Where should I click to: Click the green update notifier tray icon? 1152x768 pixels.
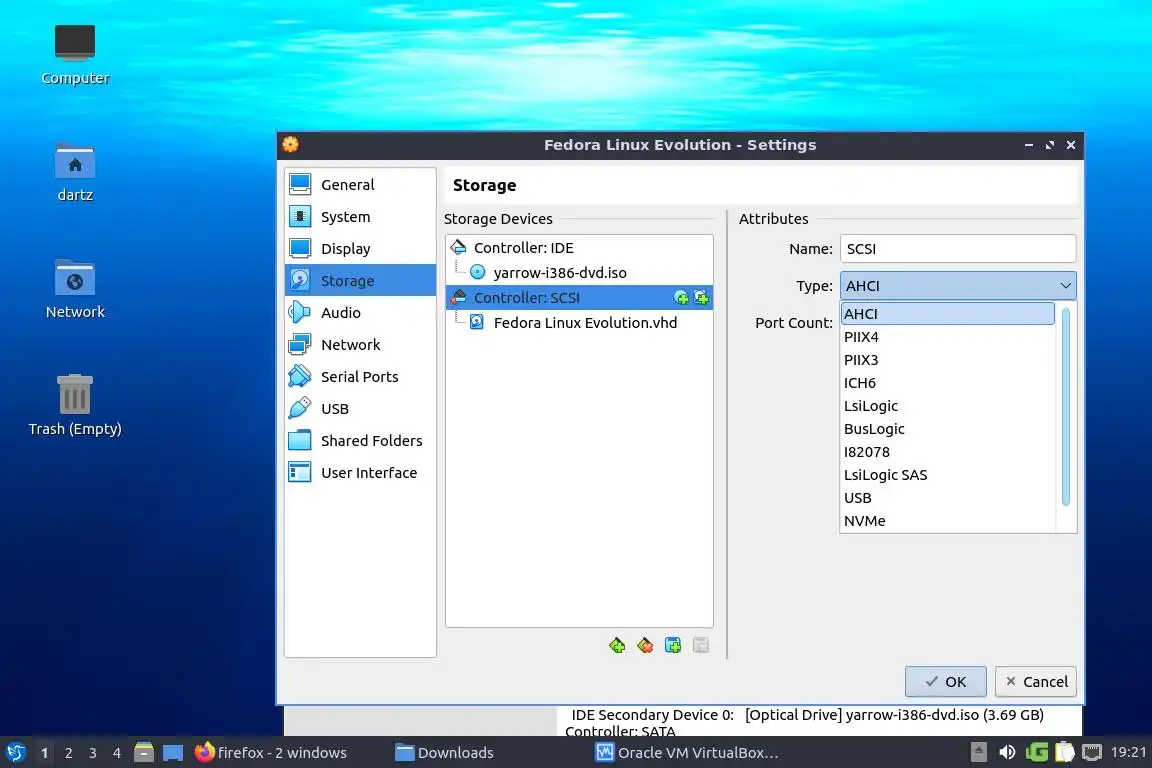[1036, 753]
